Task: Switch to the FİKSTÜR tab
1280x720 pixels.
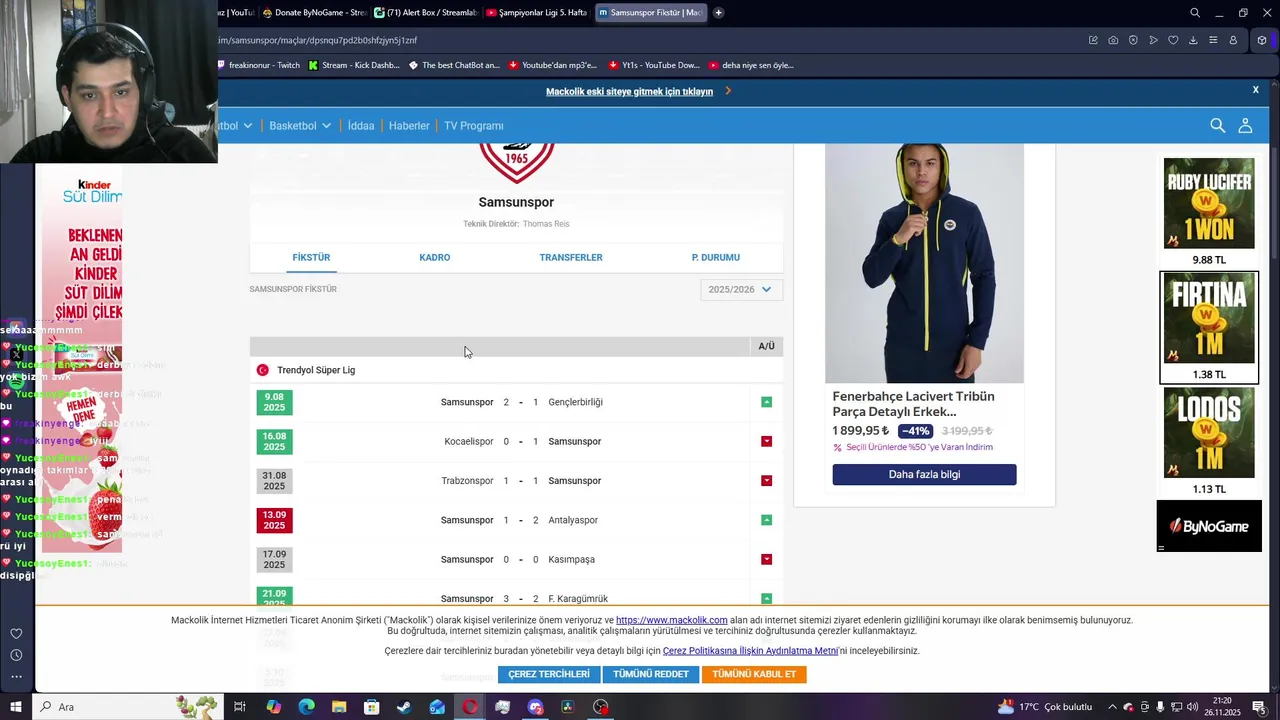Action: click(x=311, y=257)
